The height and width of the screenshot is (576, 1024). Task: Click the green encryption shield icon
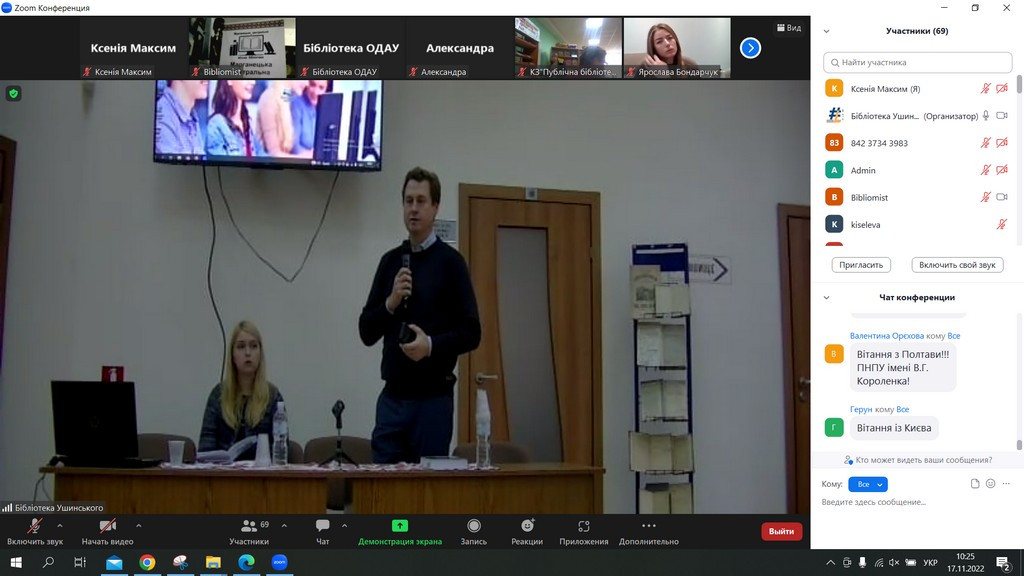click(x=14, y=93)
